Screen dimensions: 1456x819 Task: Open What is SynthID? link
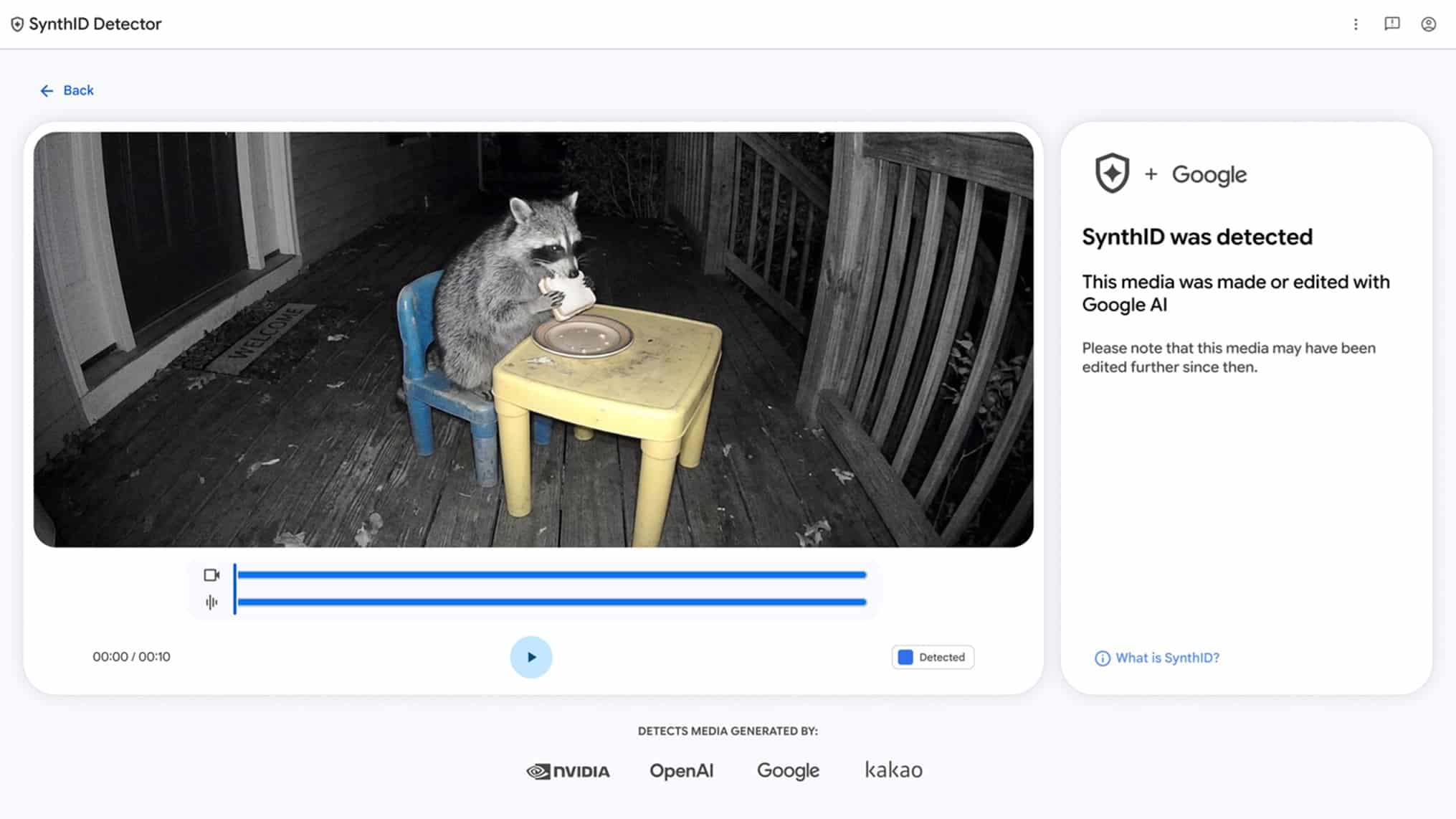(1167, 658)
